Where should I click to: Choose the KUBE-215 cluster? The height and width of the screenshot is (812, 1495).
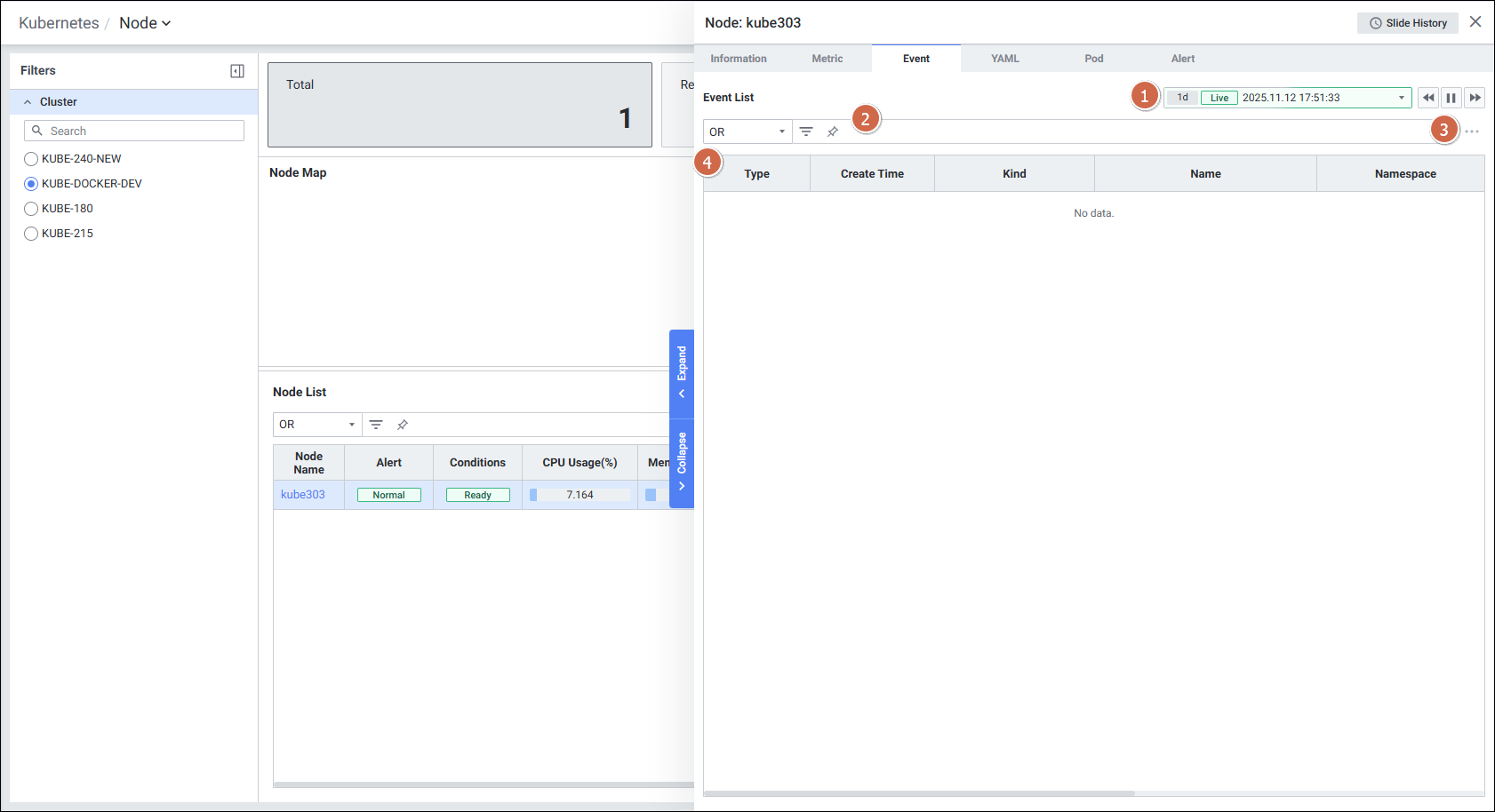(x=31, y=234)
